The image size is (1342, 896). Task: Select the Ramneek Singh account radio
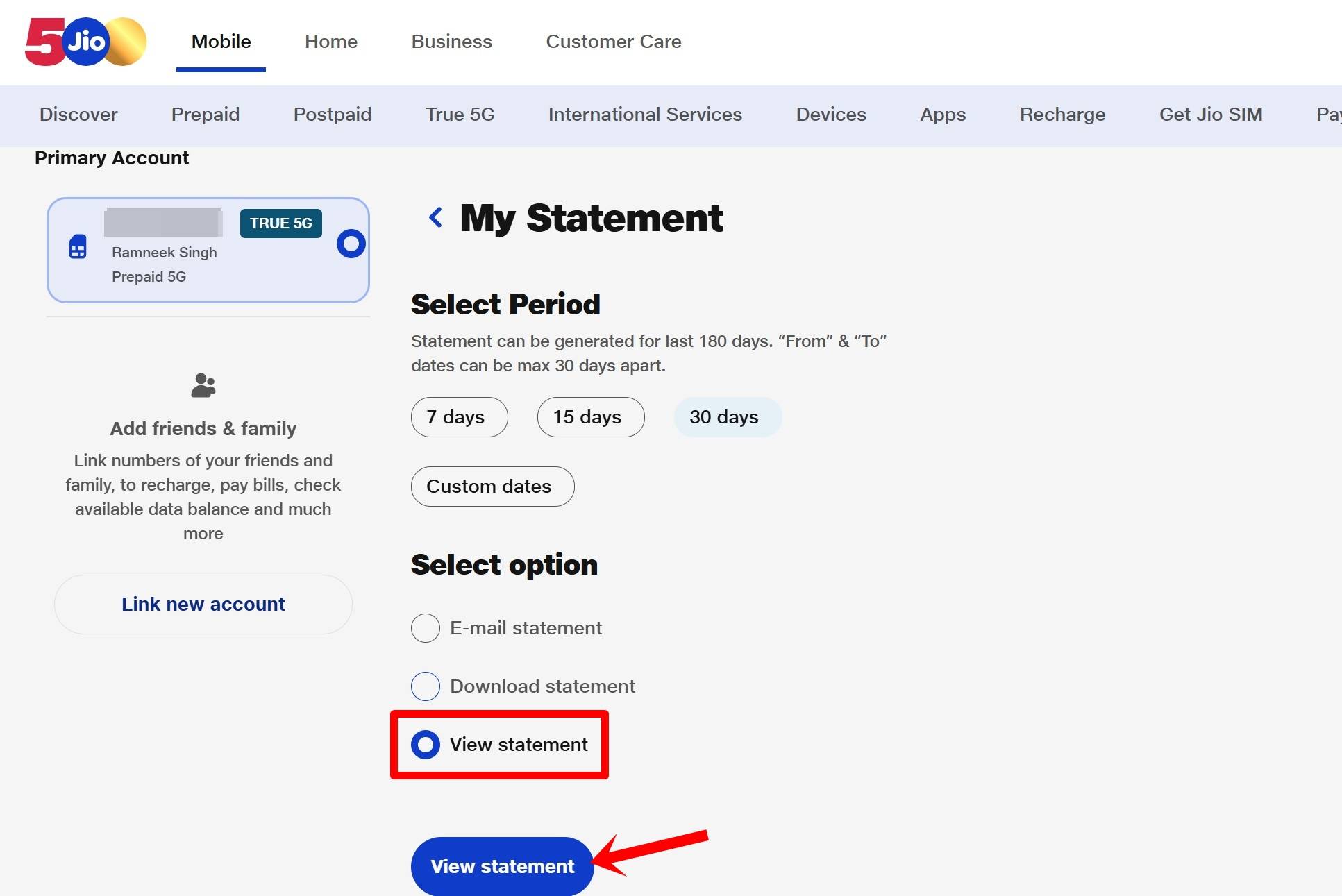(x=351, y=244)
